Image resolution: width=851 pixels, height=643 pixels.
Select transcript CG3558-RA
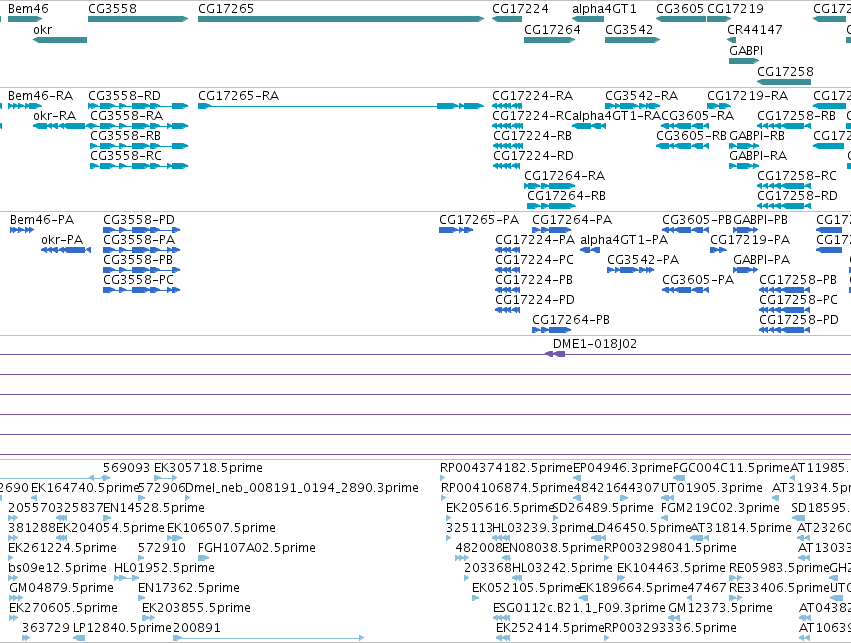(139, 126)
